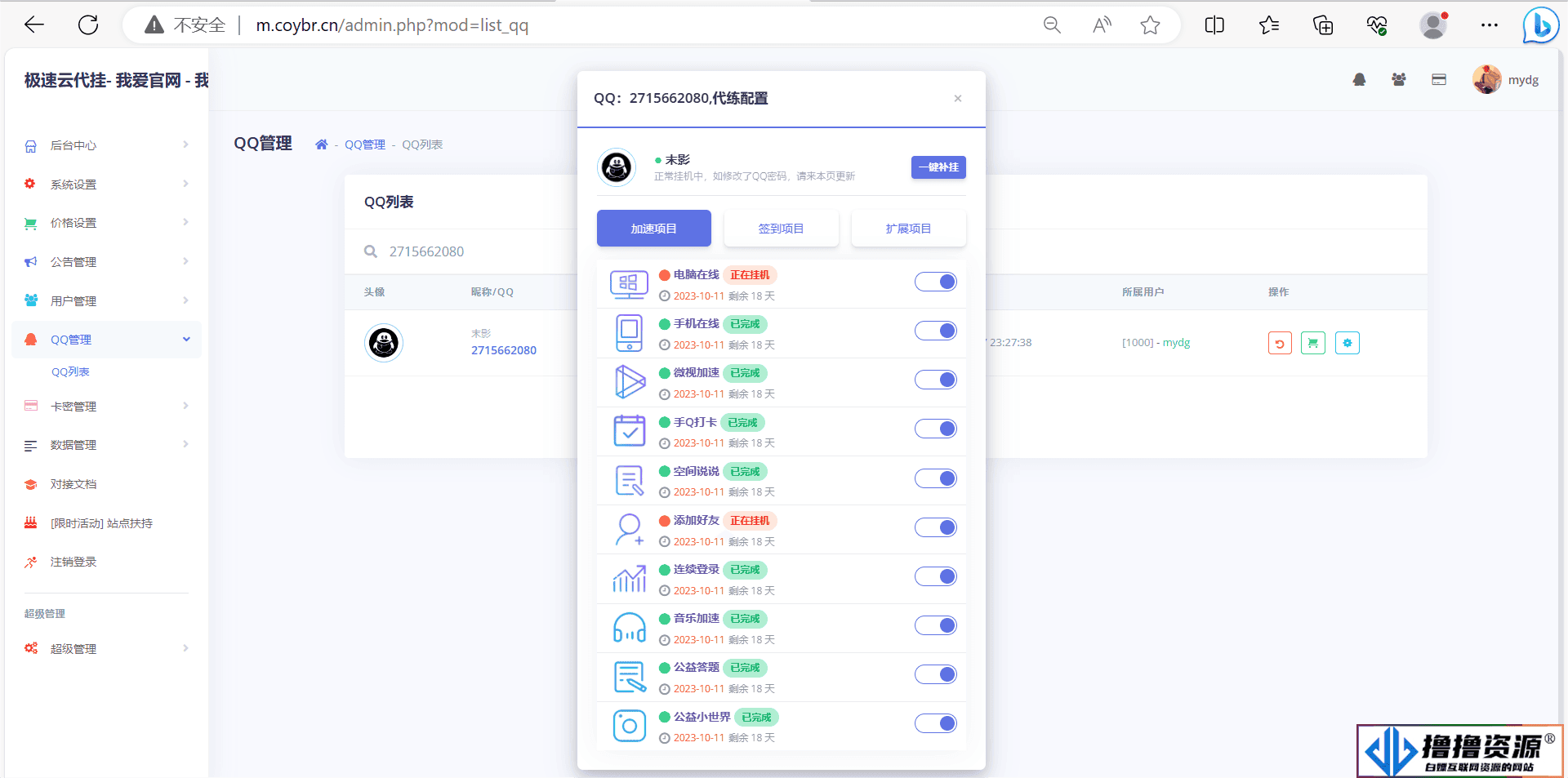The width and height of the screenshot is (1568, 778).
Task: Click the browser address bar URL
Action: (392, 25)
